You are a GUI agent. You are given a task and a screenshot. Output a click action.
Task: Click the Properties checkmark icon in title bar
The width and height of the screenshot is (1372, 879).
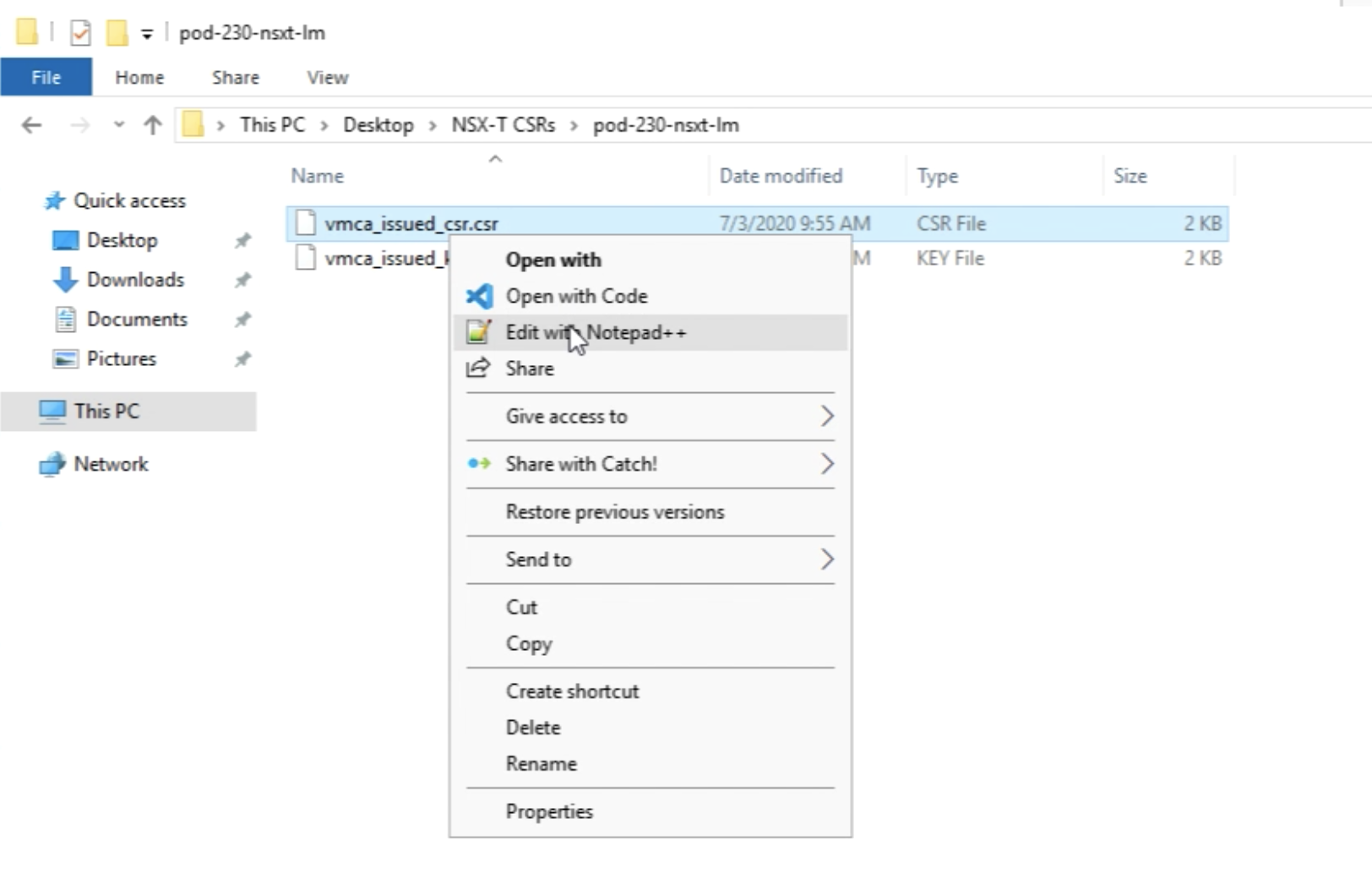[x=80, y=33]
